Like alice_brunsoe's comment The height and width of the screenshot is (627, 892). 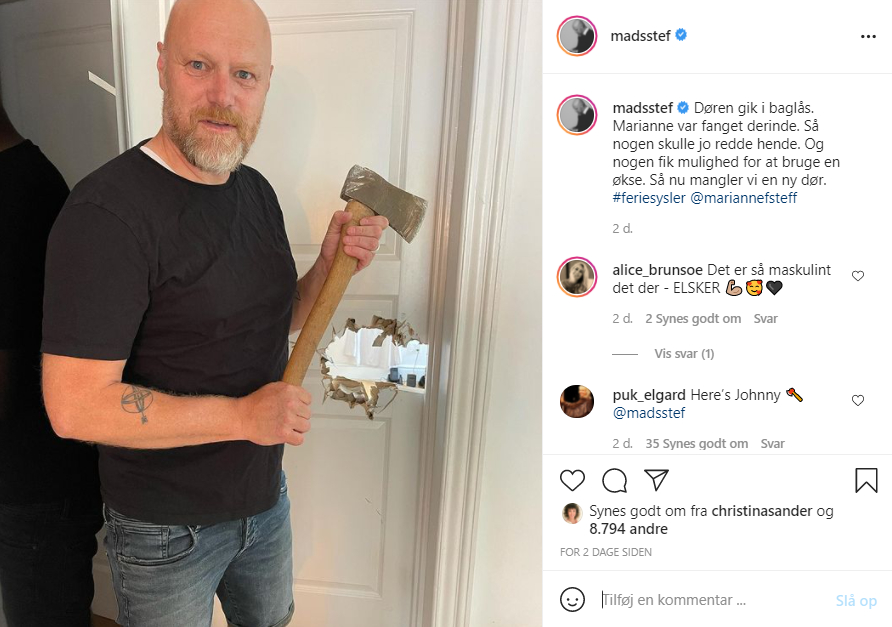(x=858, y=276)
